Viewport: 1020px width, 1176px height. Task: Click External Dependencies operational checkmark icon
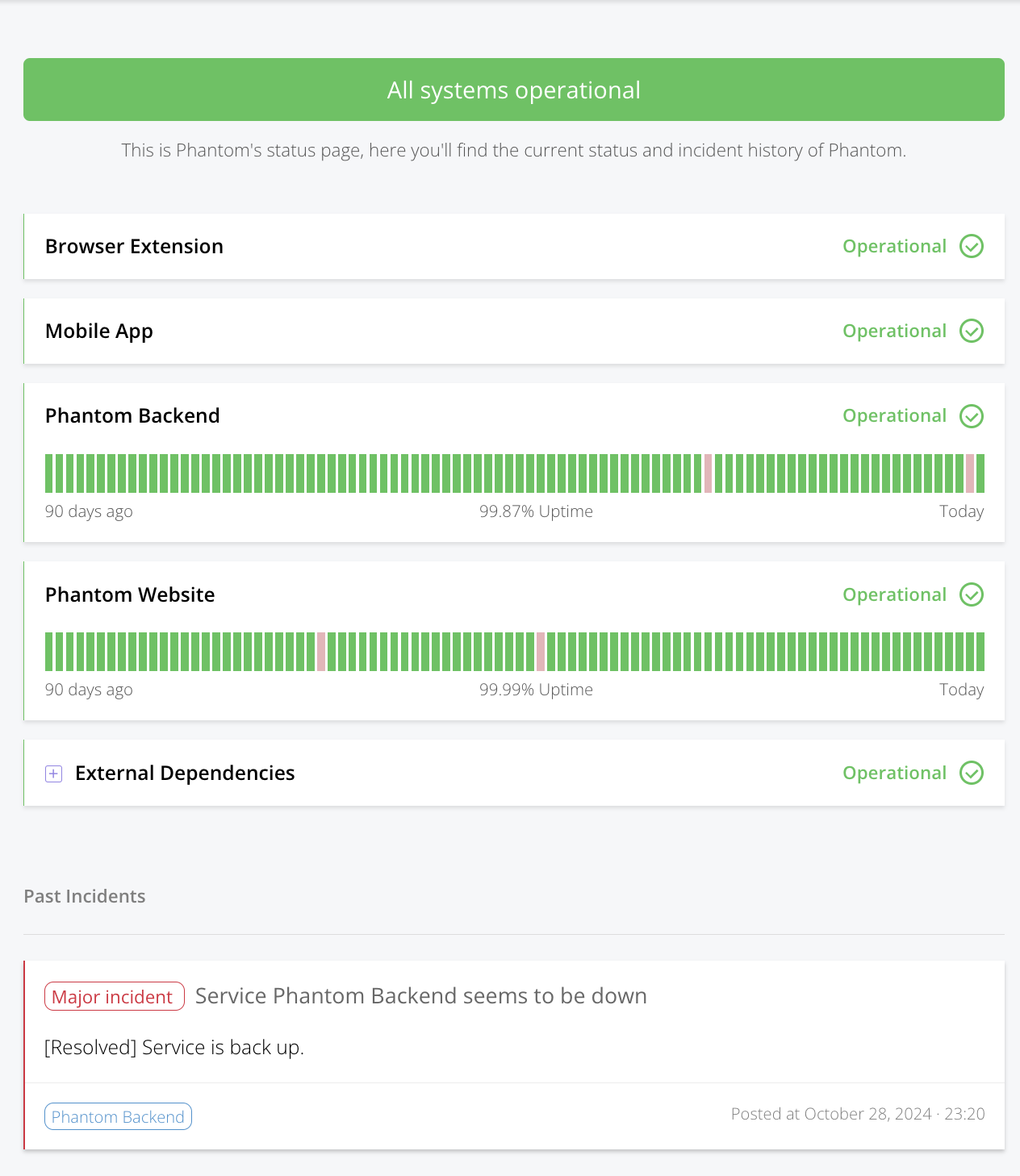coord(972,773)
